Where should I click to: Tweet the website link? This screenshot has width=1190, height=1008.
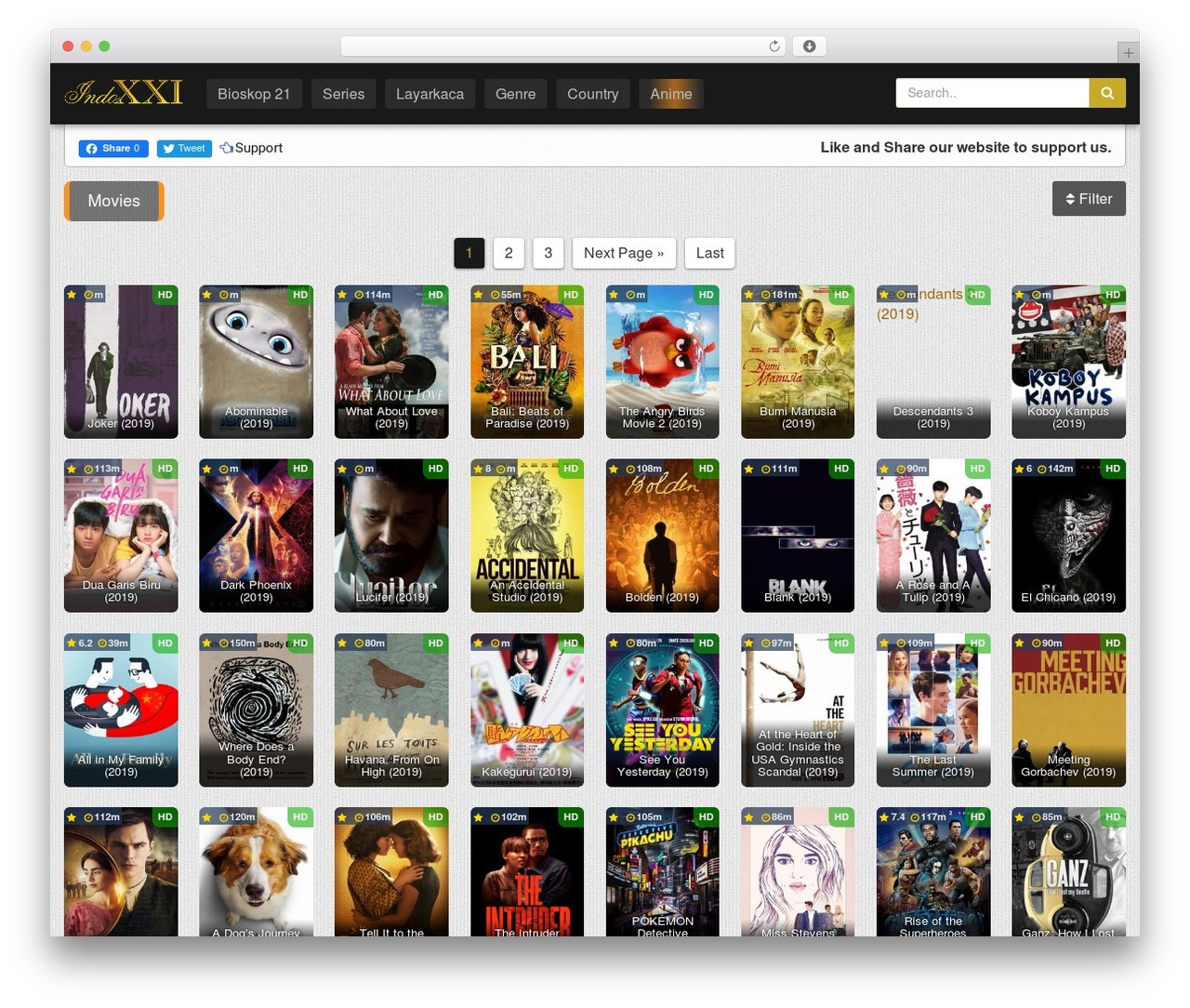pyautogui.click(x=184, y=148)
